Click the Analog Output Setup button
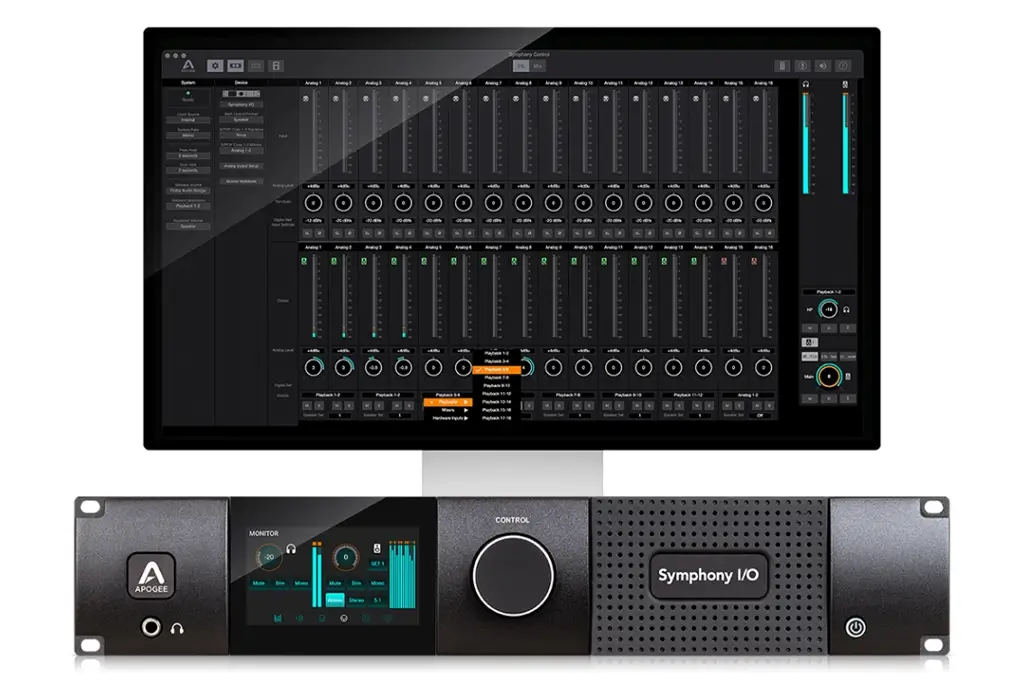 [241, 165]
